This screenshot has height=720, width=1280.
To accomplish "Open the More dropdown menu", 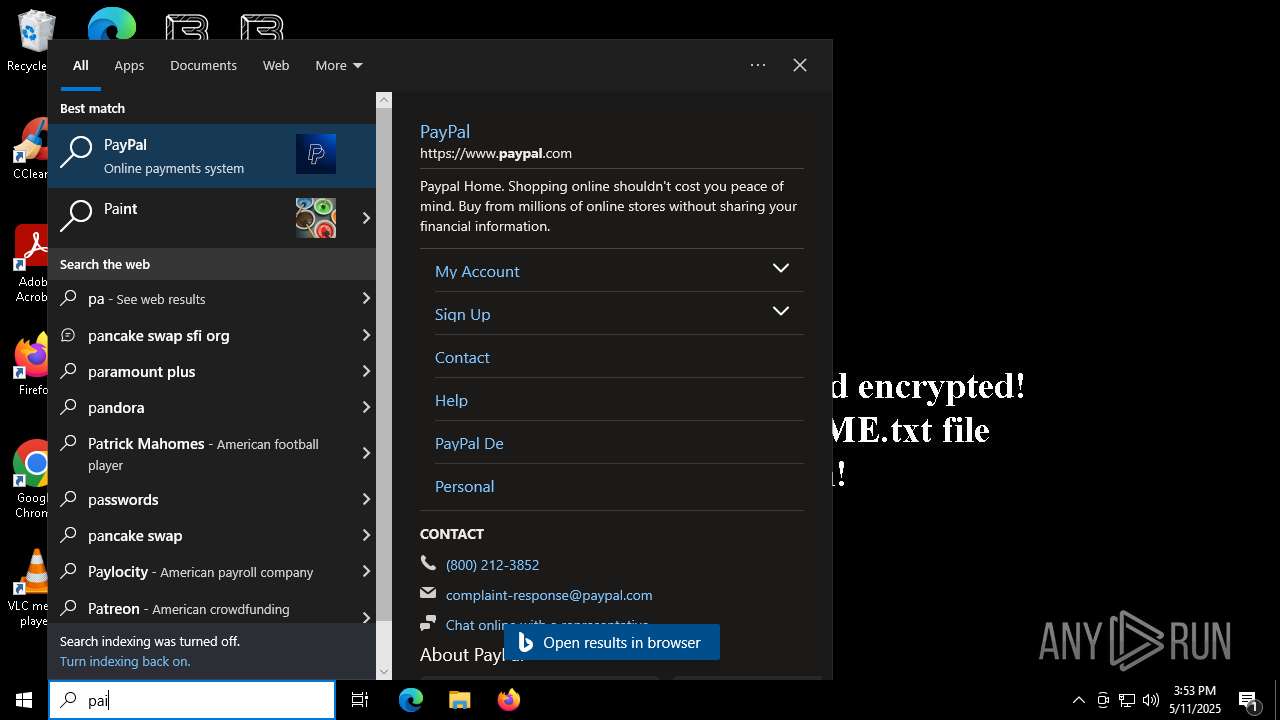I will pyautogui.click(x=339, y=65).
